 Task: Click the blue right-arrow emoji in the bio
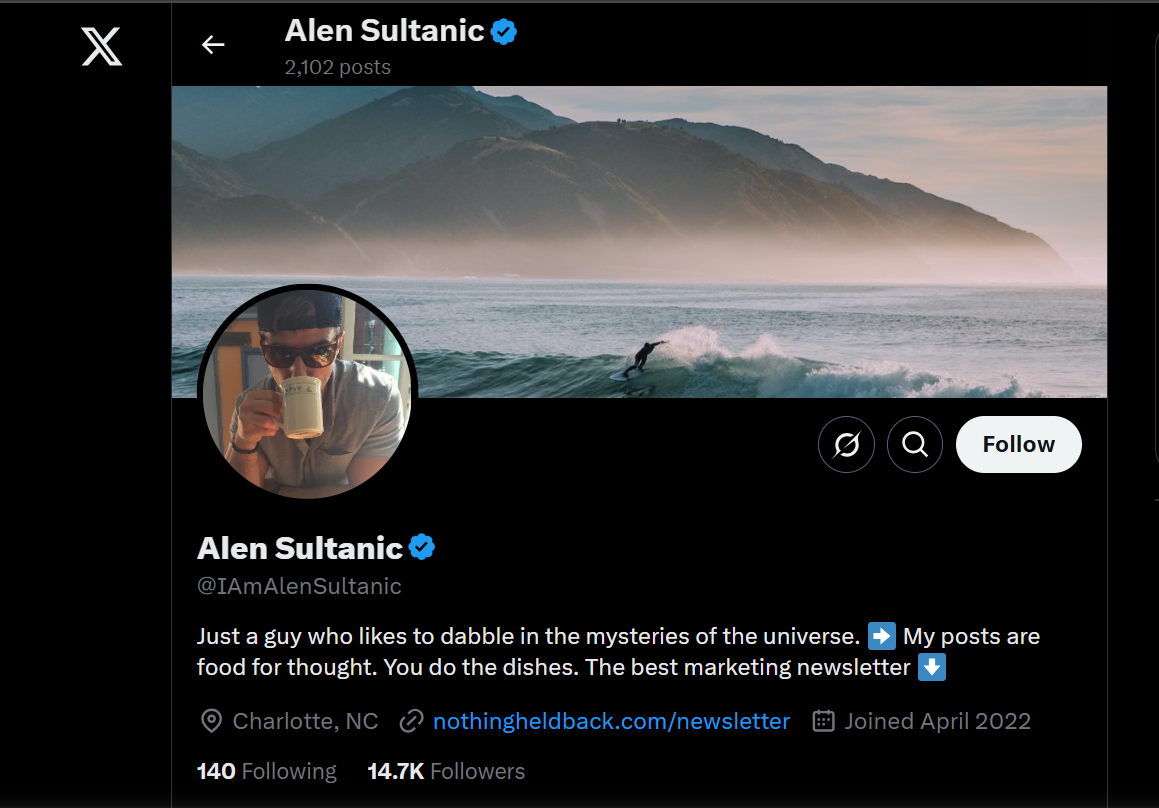coord(879,635)
